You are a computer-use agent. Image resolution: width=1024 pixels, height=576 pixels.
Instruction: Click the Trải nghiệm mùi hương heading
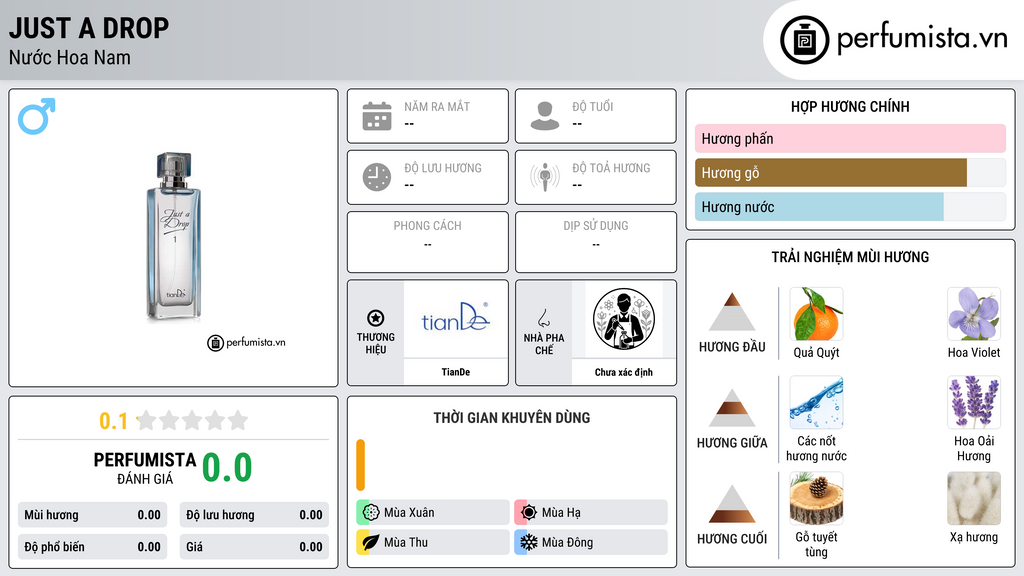point(850,257)
